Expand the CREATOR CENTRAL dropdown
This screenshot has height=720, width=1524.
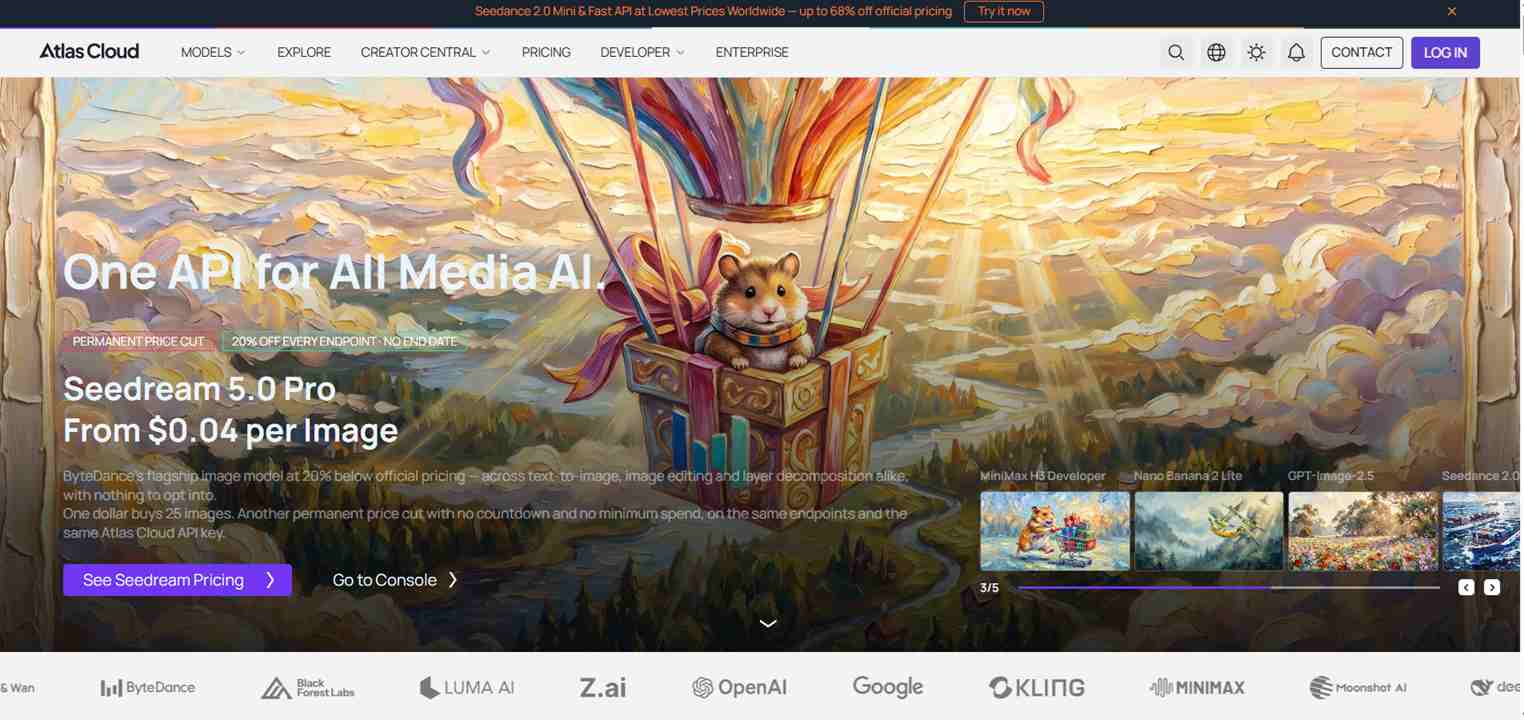point(425,52)
